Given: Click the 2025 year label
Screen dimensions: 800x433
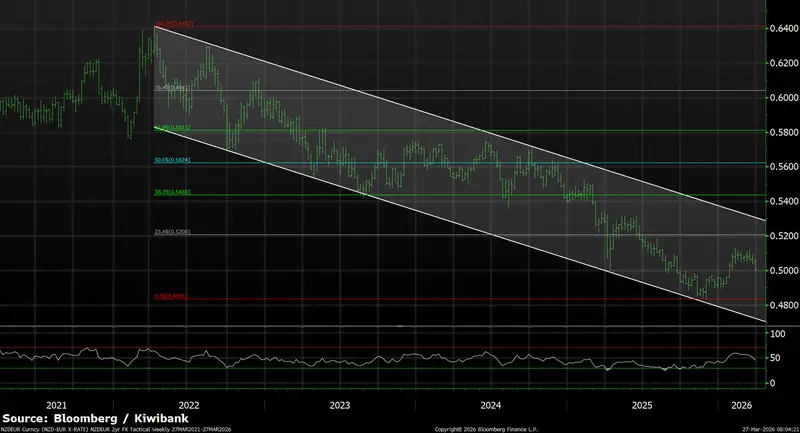Looking at the screenshot, I should pos(641,406).
